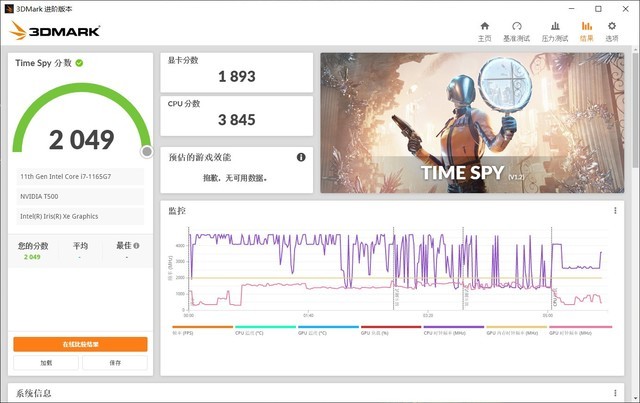
Task: Toggle the orange 帧率 (FPS) legend item
Action: click(202, 330)
